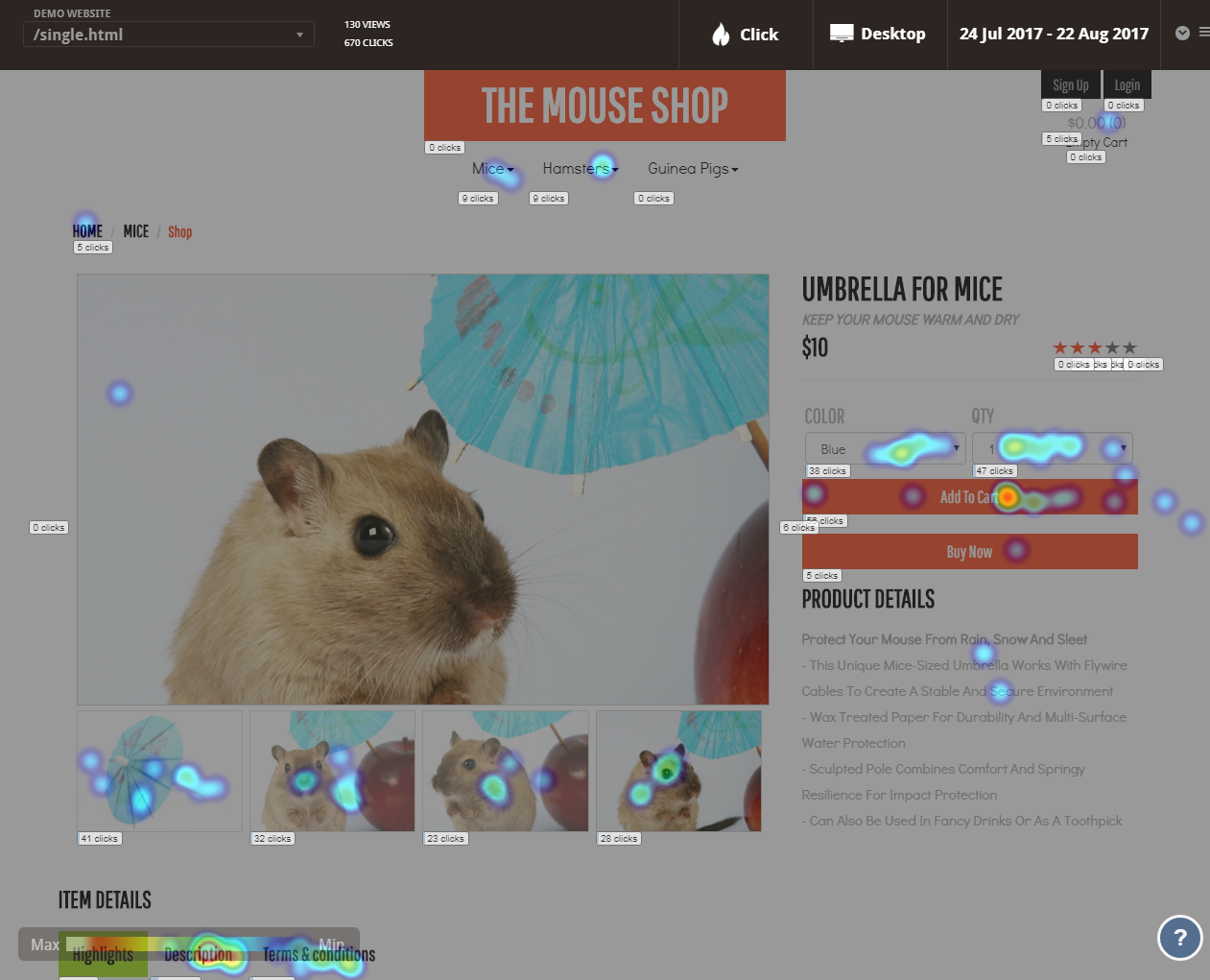Click the Buy Now button
The height and width of the screenshot is (980, 1210).
point(970,552)
